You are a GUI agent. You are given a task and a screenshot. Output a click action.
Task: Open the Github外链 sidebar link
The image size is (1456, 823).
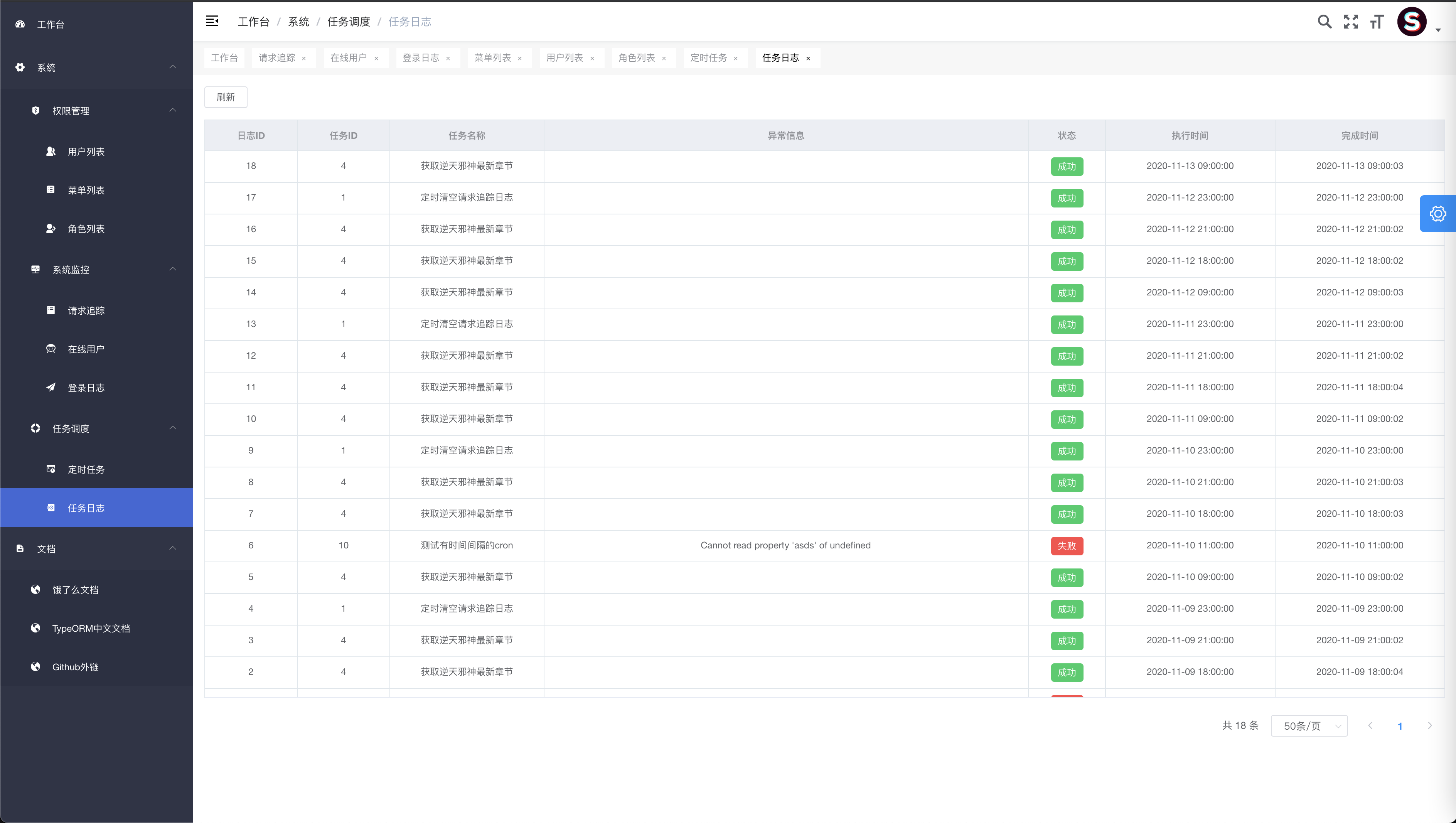75,667
